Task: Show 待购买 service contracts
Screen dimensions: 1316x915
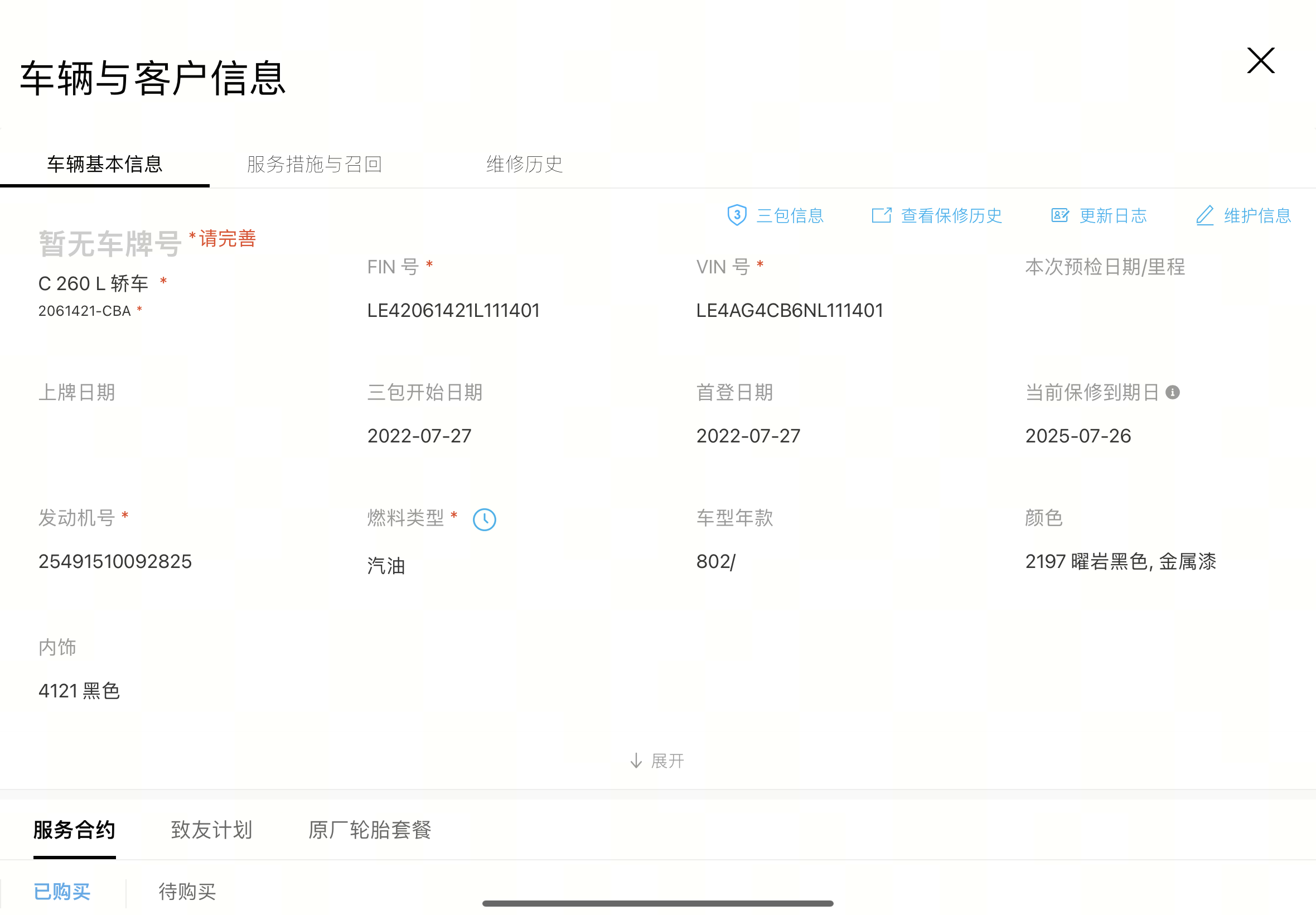Action: 187,892
